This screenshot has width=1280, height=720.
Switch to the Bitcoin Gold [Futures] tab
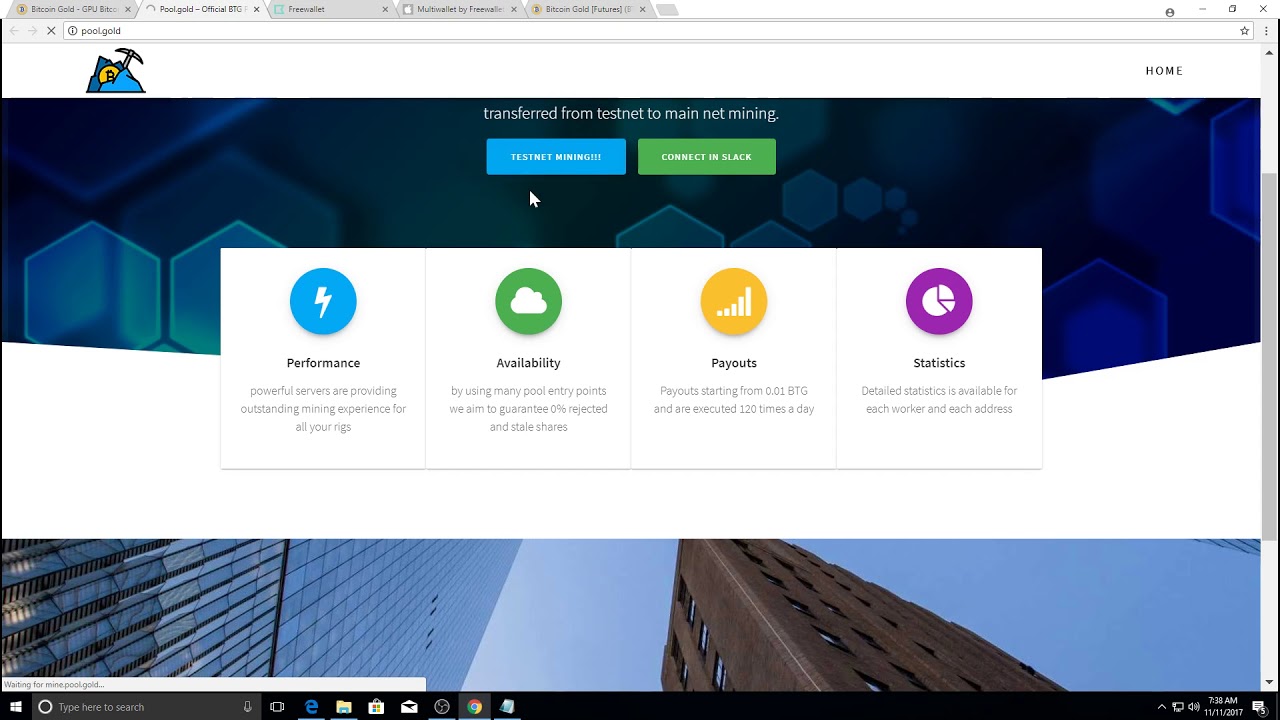click(585, 9)
